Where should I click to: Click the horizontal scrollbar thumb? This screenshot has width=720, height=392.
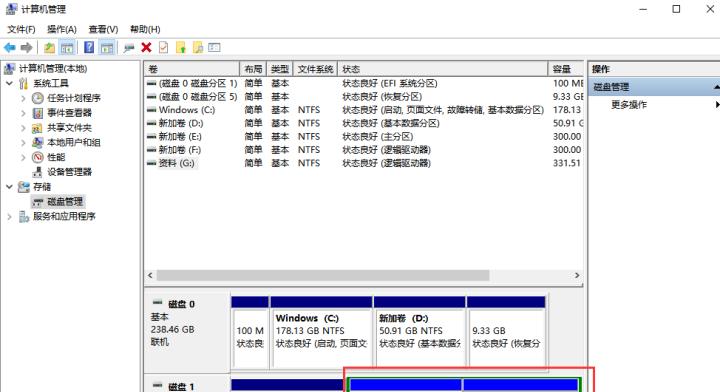coord(323,275)
